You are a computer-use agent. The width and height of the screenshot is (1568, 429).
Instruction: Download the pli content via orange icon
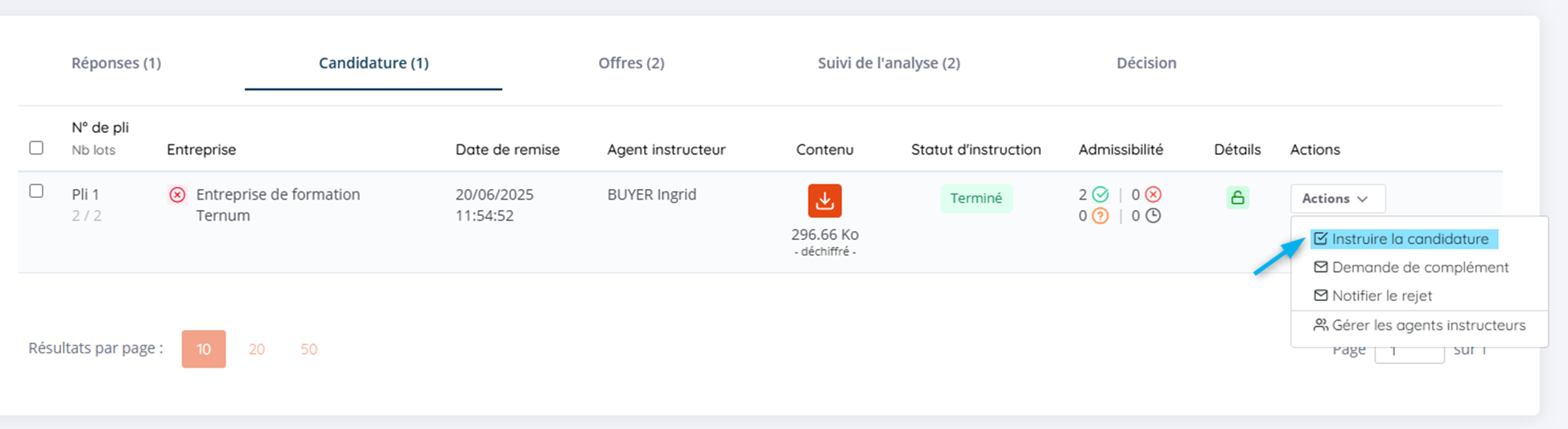[824, 201]
